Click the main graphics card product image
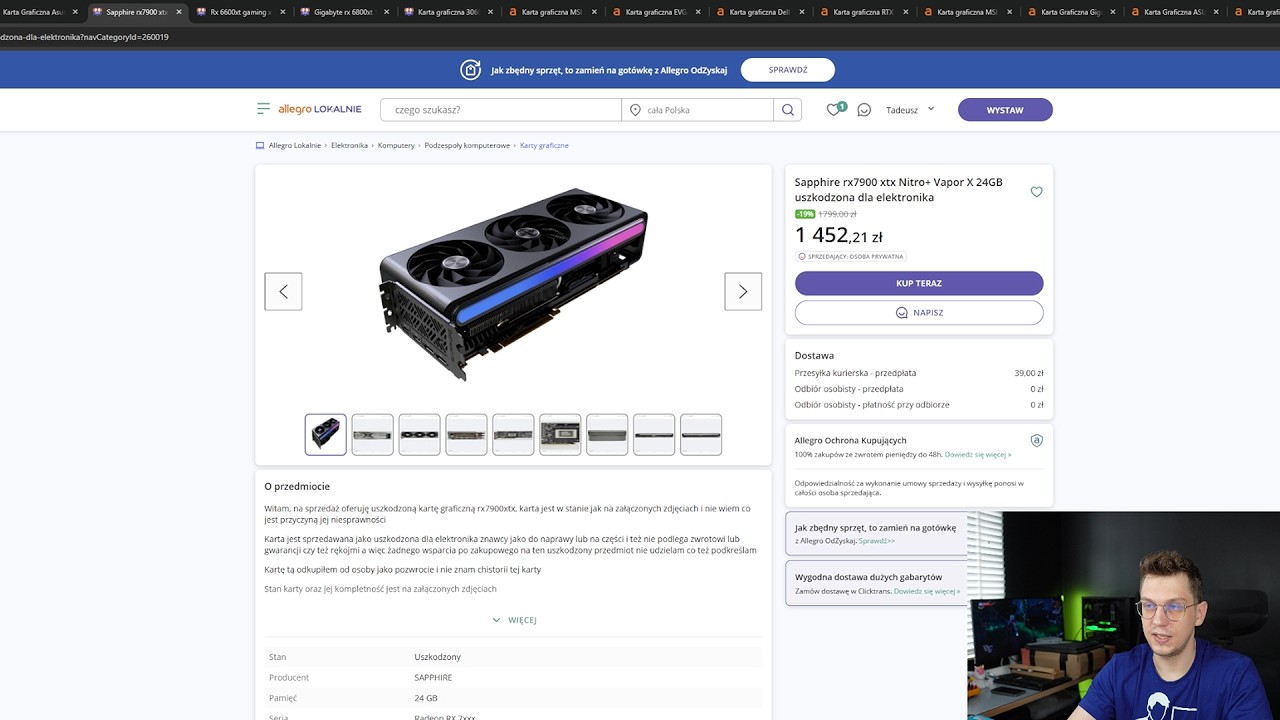Viewport: 1280px width, 720px height. click(x=513, y=285)
